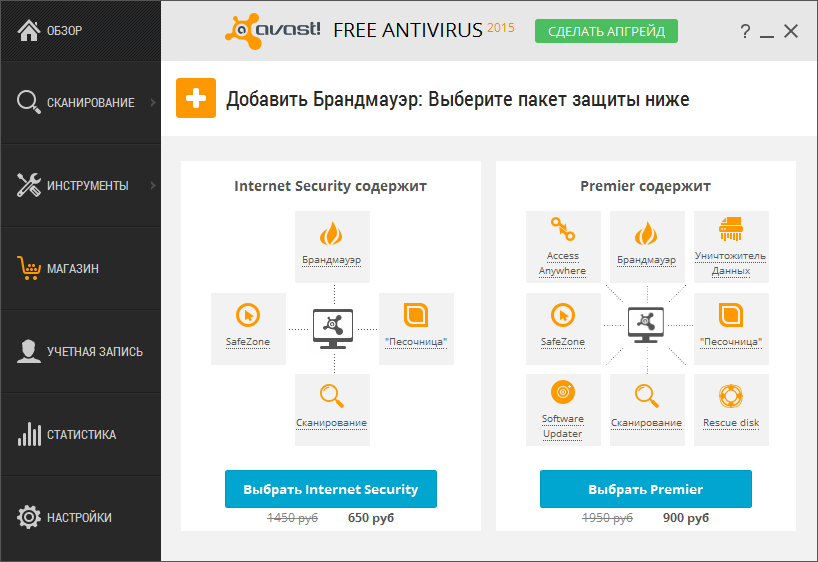Click the green Сделать апгрейд button
The image size is (818, 562).
(606, 31)
